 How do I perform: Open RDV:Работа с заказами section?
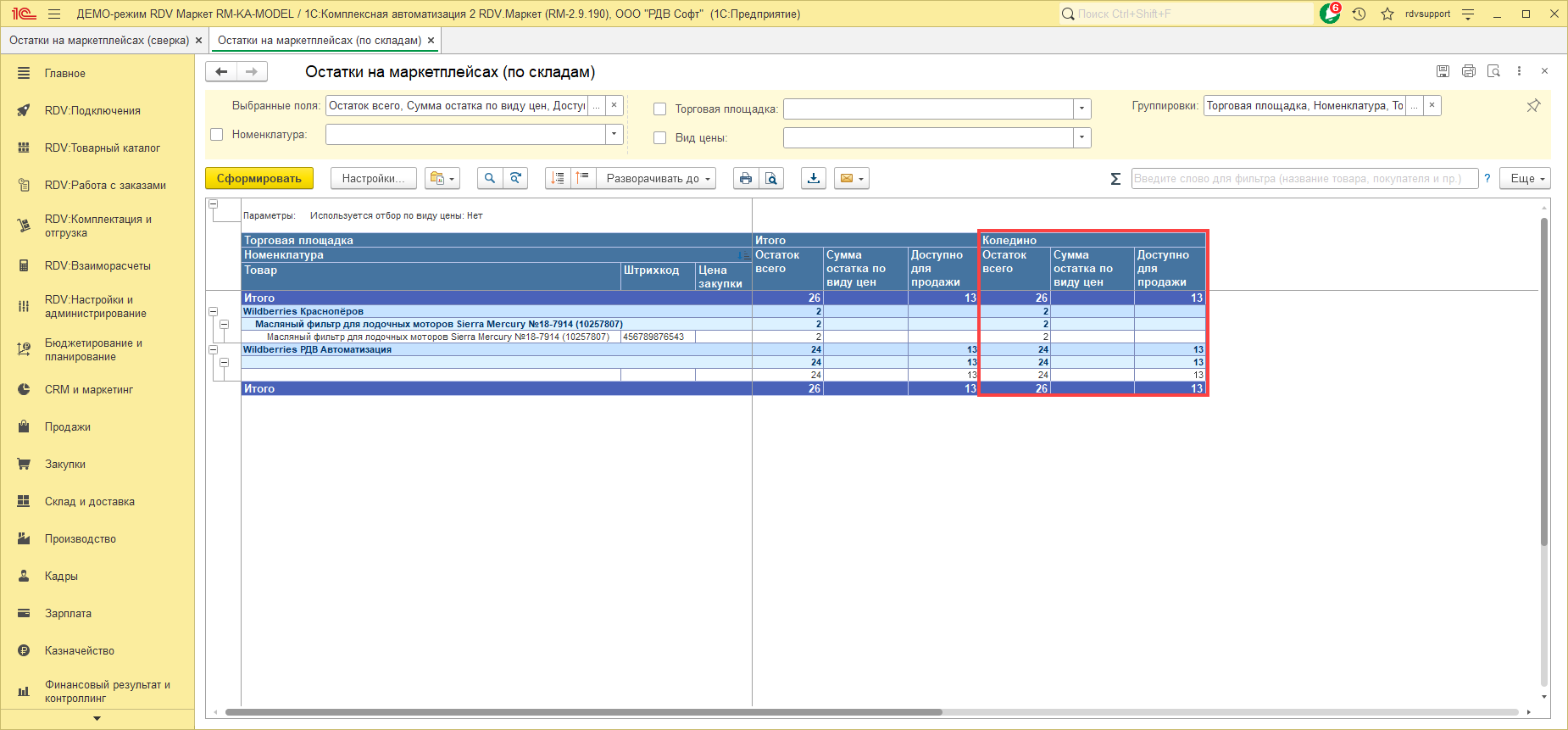(x=105, y=185)
